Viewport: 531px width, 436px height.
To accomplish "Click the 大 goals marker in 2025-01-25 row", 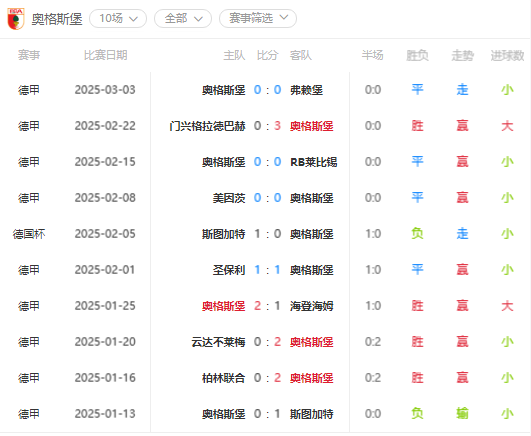I will (507, 306).
